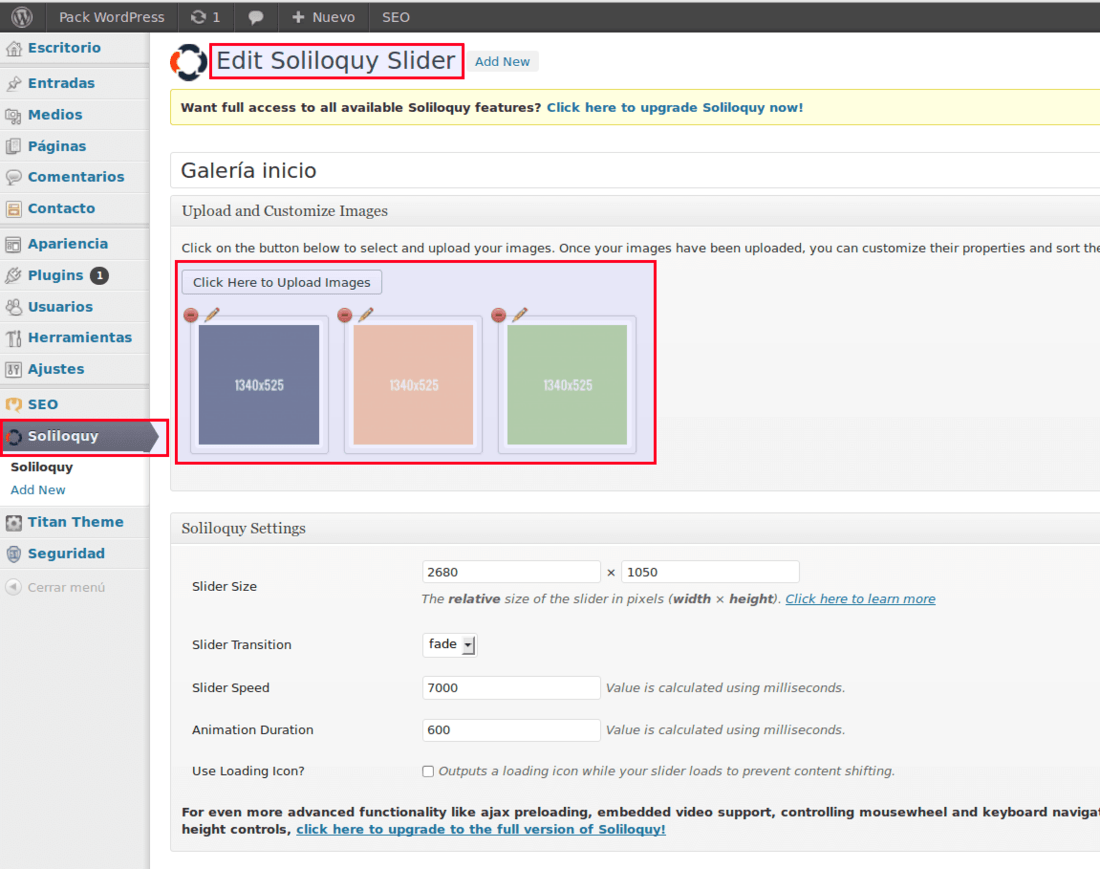Click the Usuarios users icon
This screenshot has height=869, width=1100.
click(x=13, y=307)
